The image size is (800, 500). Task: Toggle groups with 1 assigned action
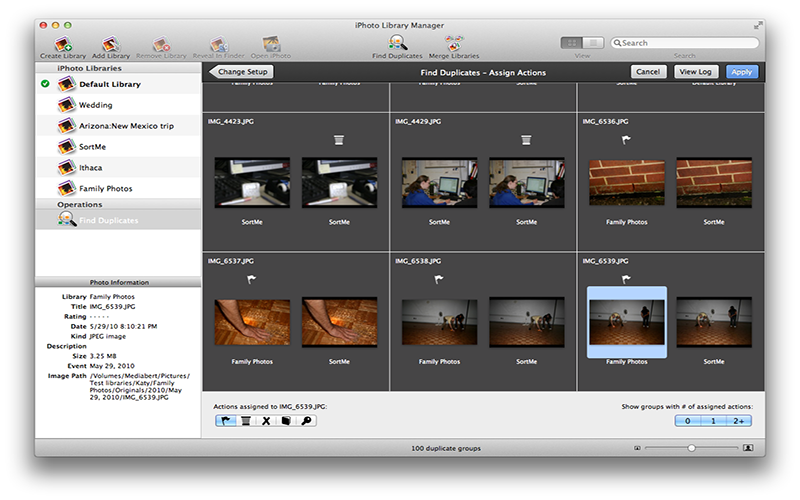[713, 421]
